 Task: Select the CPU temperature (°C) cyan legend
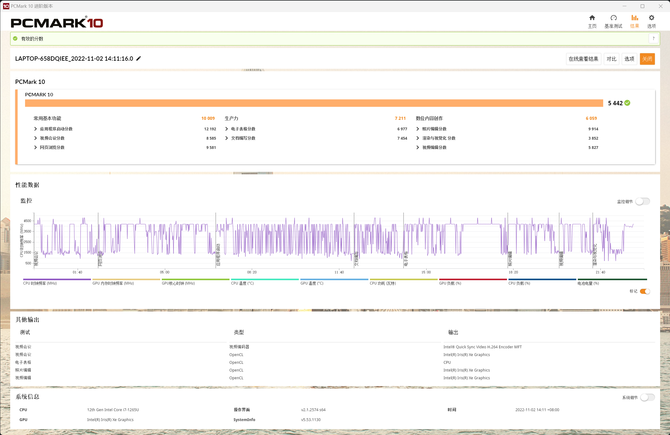264,282
